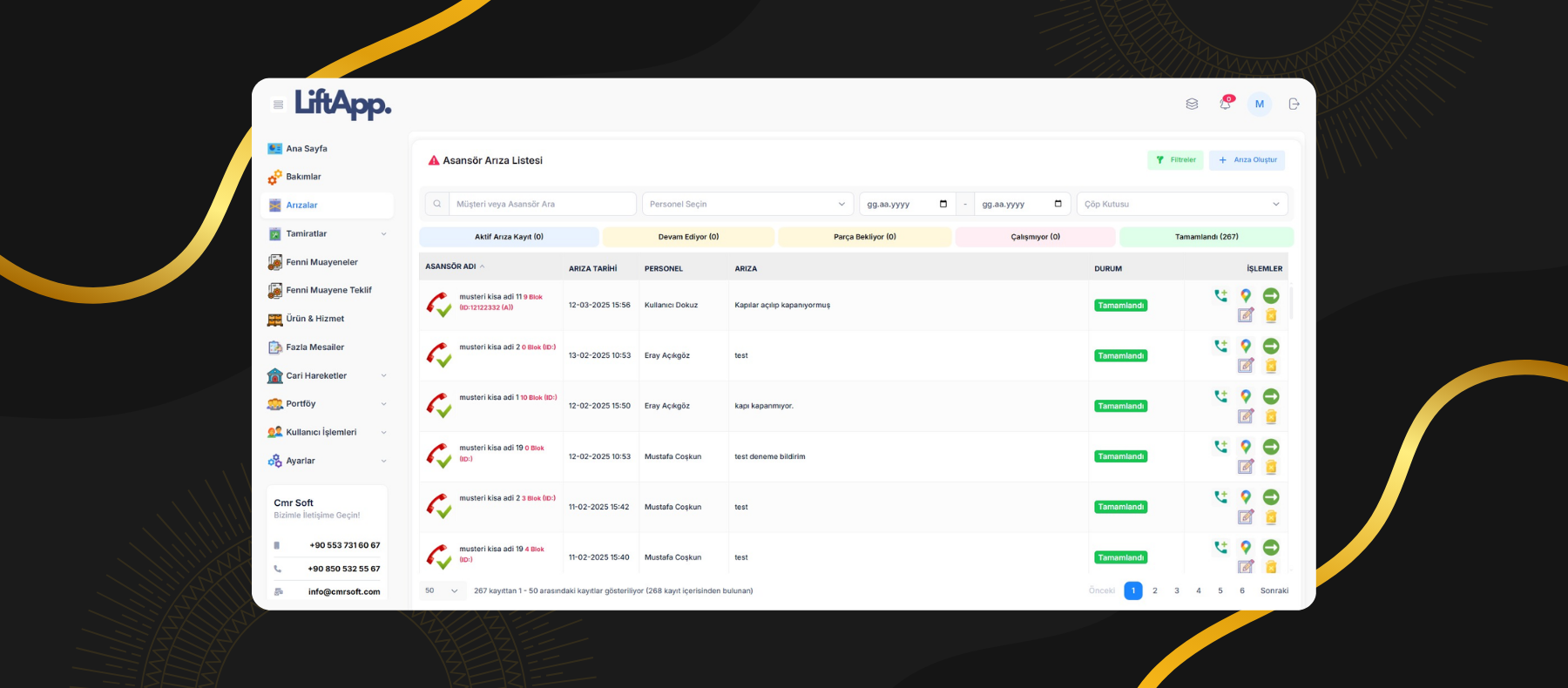
Task: Open the user avatar M profile
Action: click(1259, 104)
